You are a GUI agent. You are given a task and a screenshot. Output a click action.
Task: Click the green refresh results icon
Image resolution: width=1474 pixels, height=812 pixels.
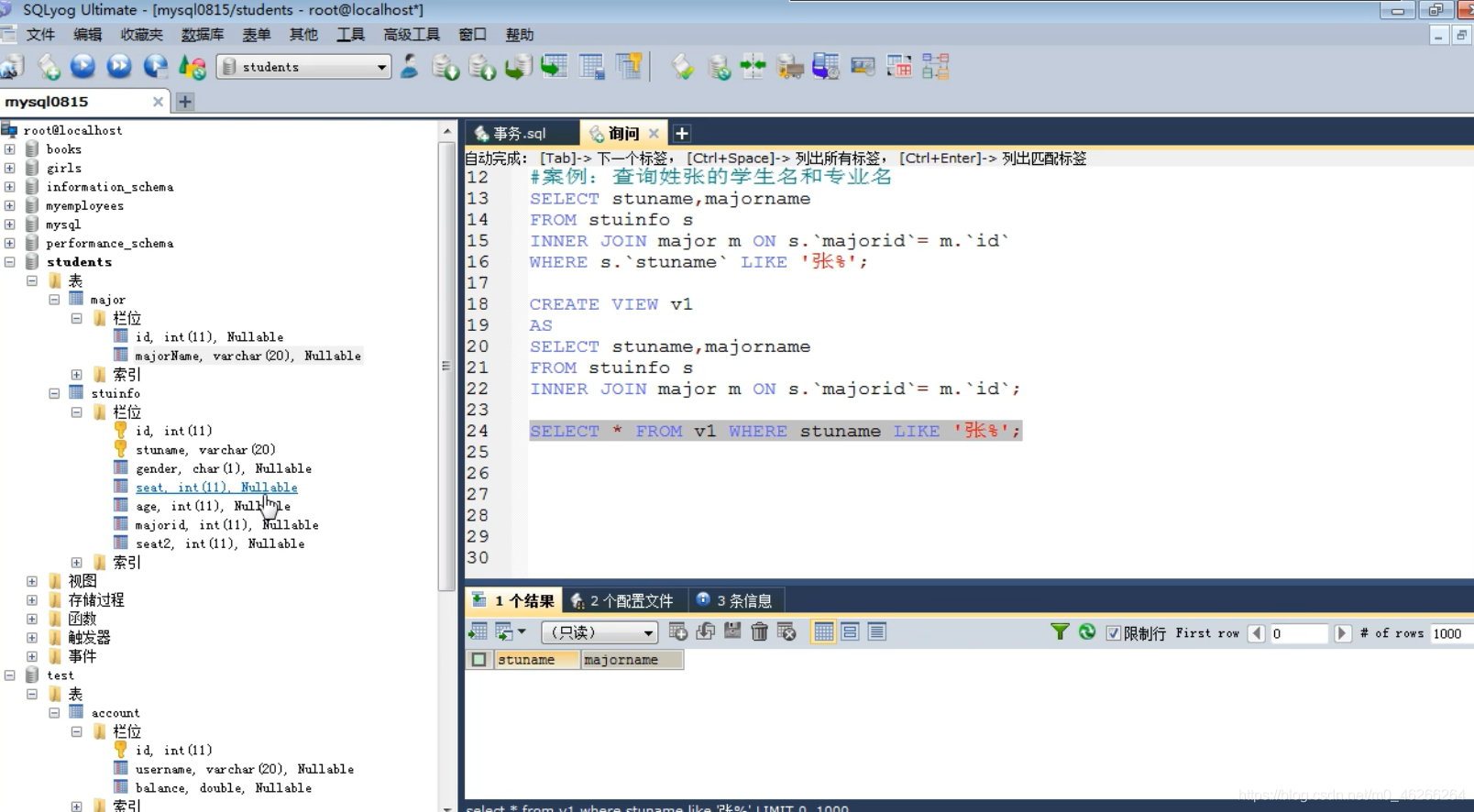pyautogui.click(x=1087, y=631)
